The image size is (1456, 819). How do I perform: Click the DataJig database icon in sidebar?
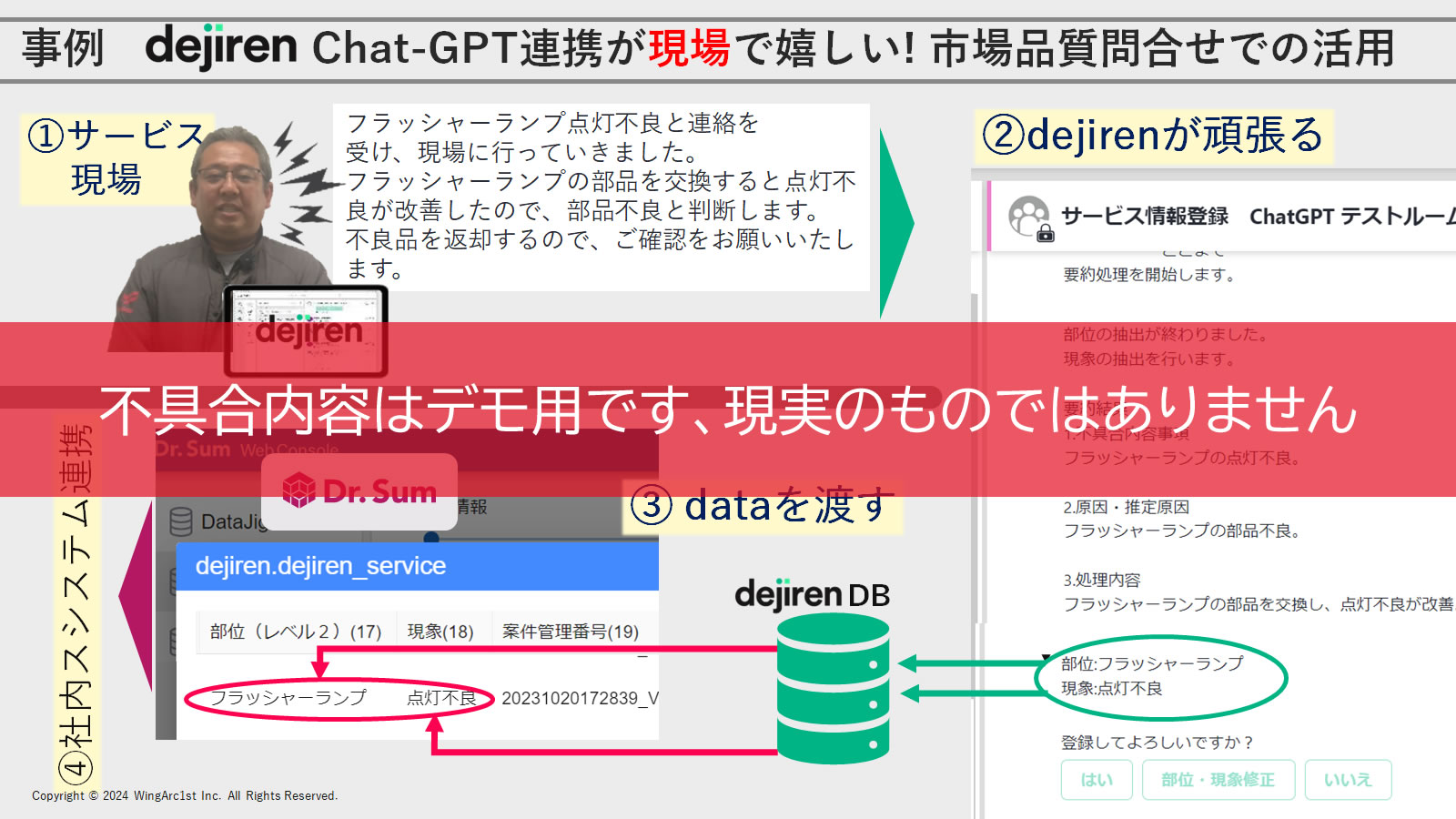(181, 521)
